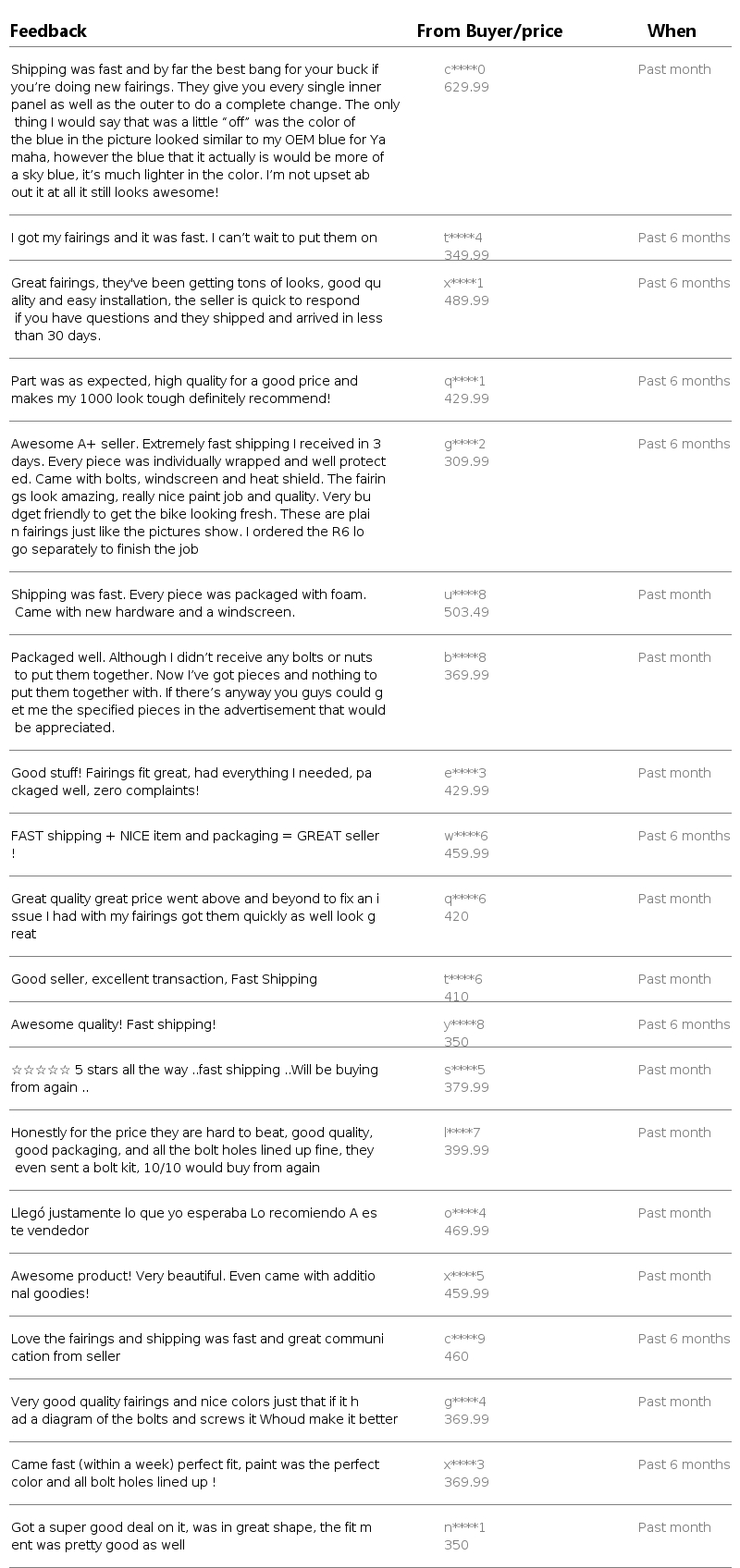Click the "FAST shipping + NICE item" review
Image resolution: width=740 pixels, height=1568 pixels.
coord(195,836)
